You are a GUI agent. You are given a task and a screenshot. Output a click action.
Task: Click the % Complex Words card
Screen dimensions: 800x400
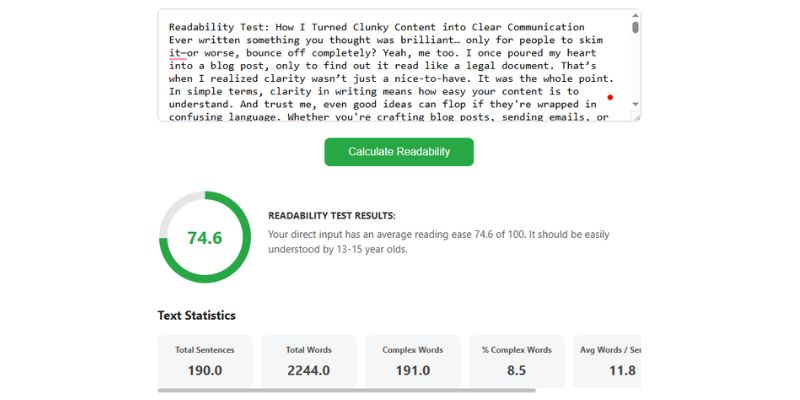pyautogui.click(x=517, y=362)
